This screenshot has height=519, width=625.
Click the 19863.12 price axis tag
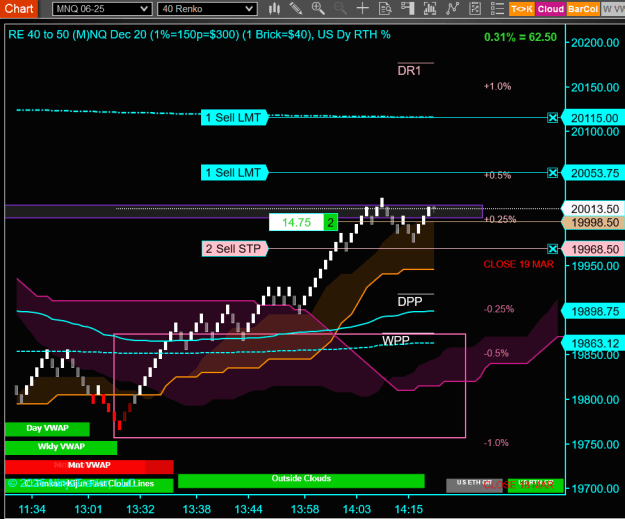pyautogui.click(x=593, y=343)
